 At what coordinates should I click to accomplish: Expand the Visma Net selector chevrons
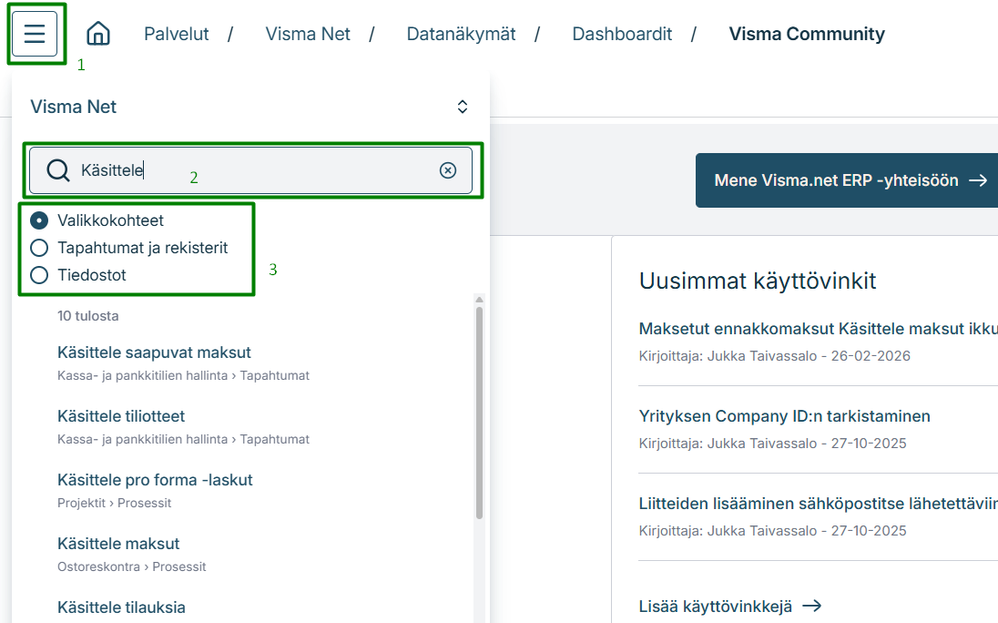tap(463, 106)
